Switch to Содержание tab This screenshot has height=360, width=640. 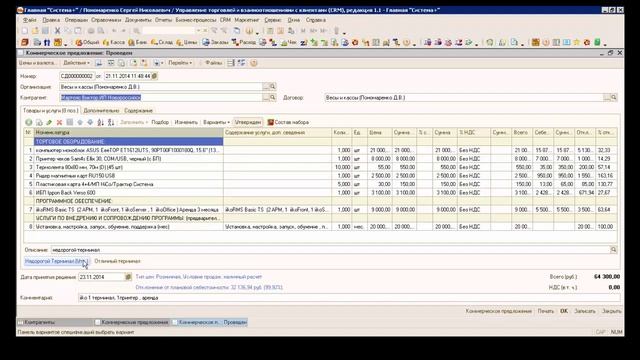click(138, 111)
